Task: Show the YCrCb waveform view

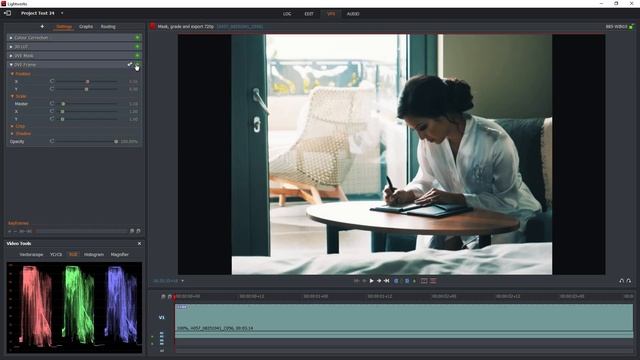Action: 56,254
